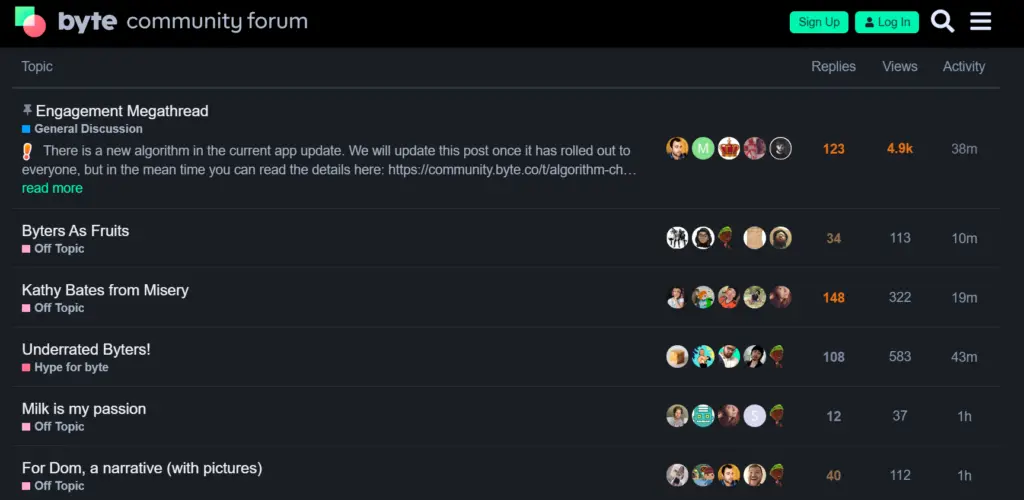Sort topics by Views column
This screenshot has width=1024, height=500.
[899, 67]
